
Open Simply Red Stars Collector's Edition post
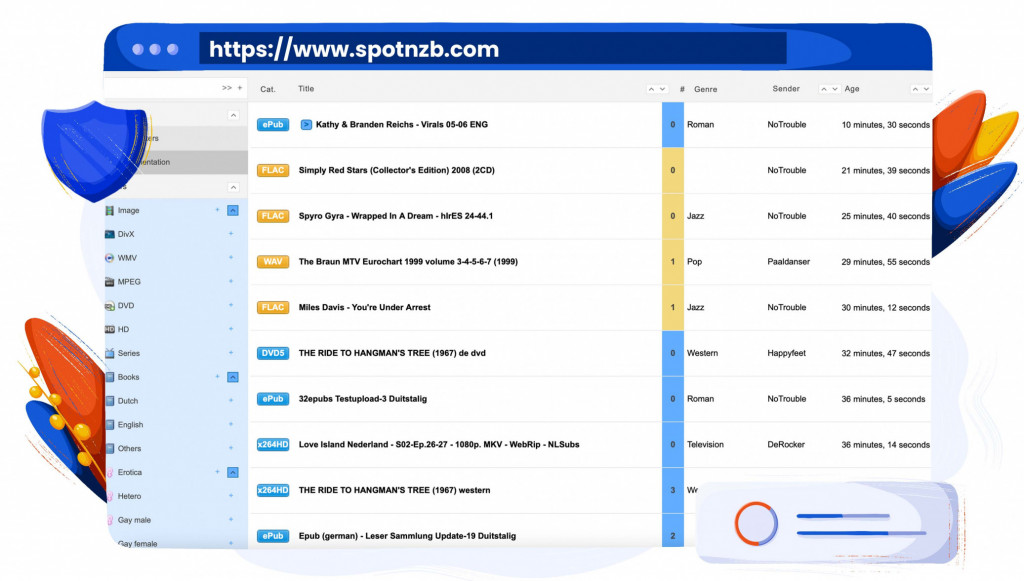[396, 170]
